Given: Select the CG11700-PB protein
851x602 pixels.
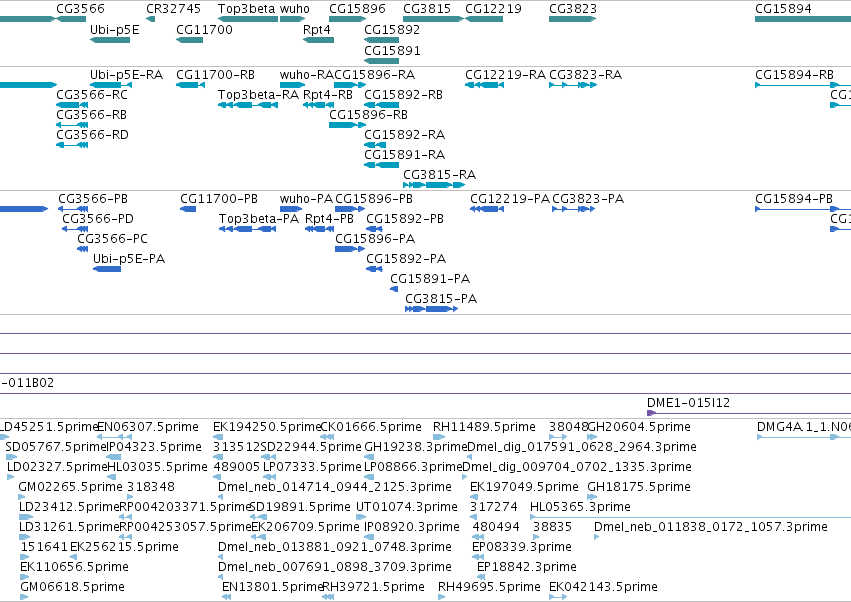Looking at the screenshot, I should point(219,199).
